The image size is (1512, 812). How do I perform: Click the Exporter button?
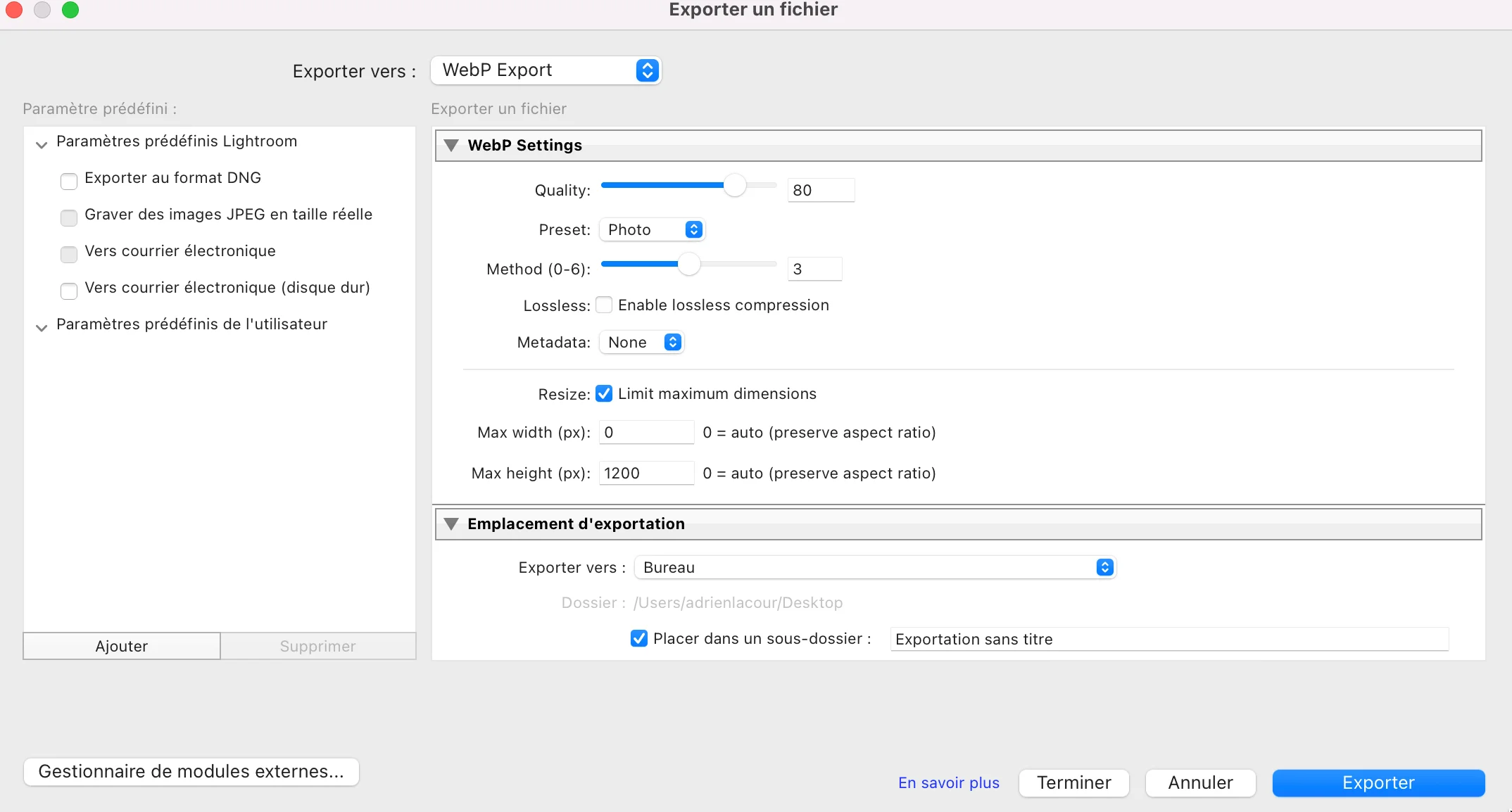pyautogui.click(x=1378, y=782)
